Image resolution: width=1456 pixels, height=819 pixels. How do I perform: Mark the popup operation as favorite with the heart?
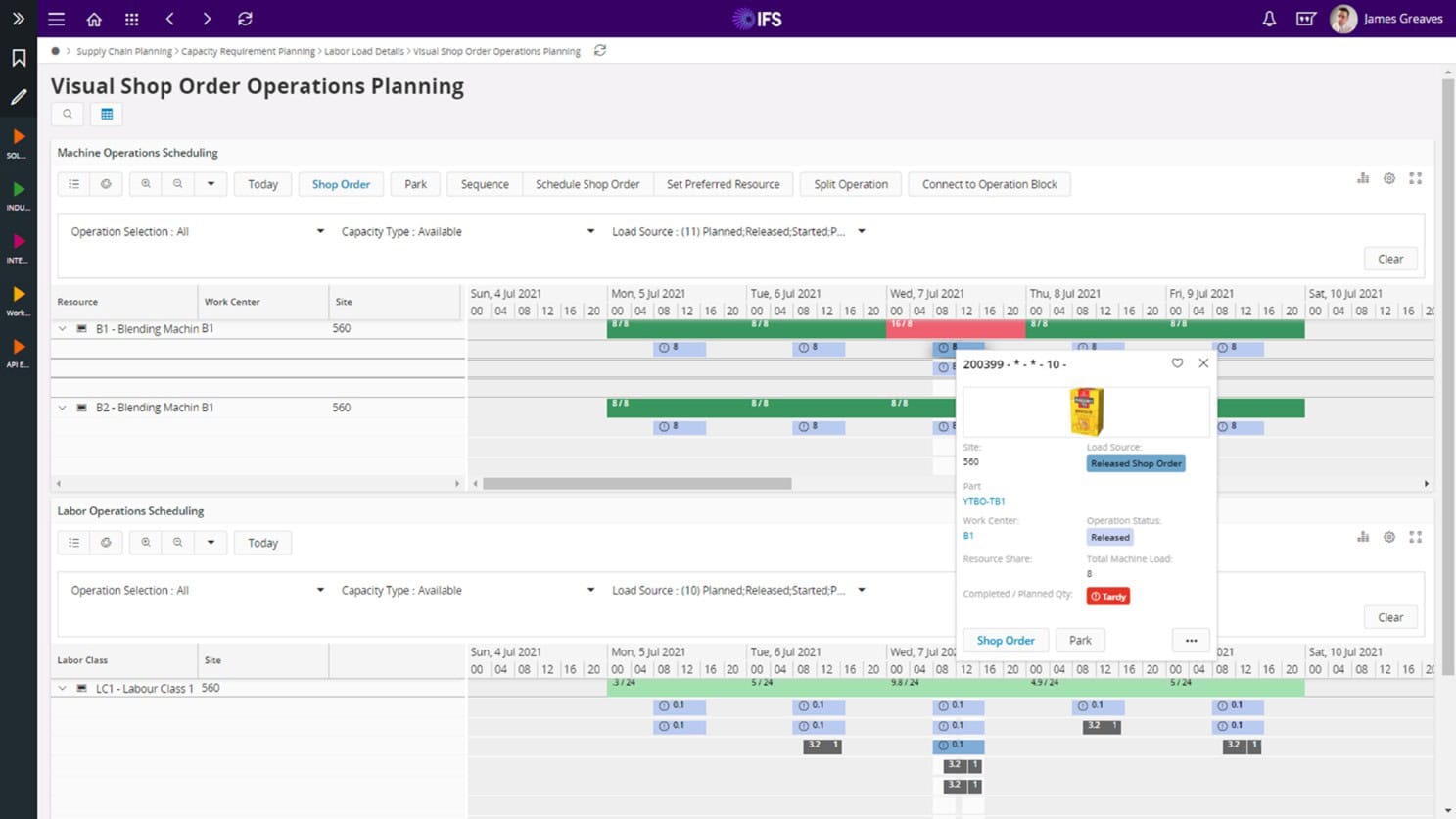(1177, 363)
